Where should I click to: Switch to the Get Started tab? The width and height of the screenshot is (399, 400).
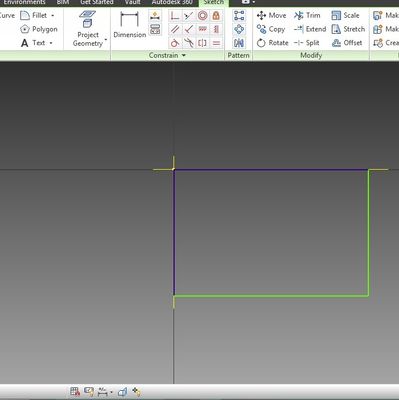(x=97, y=2)
